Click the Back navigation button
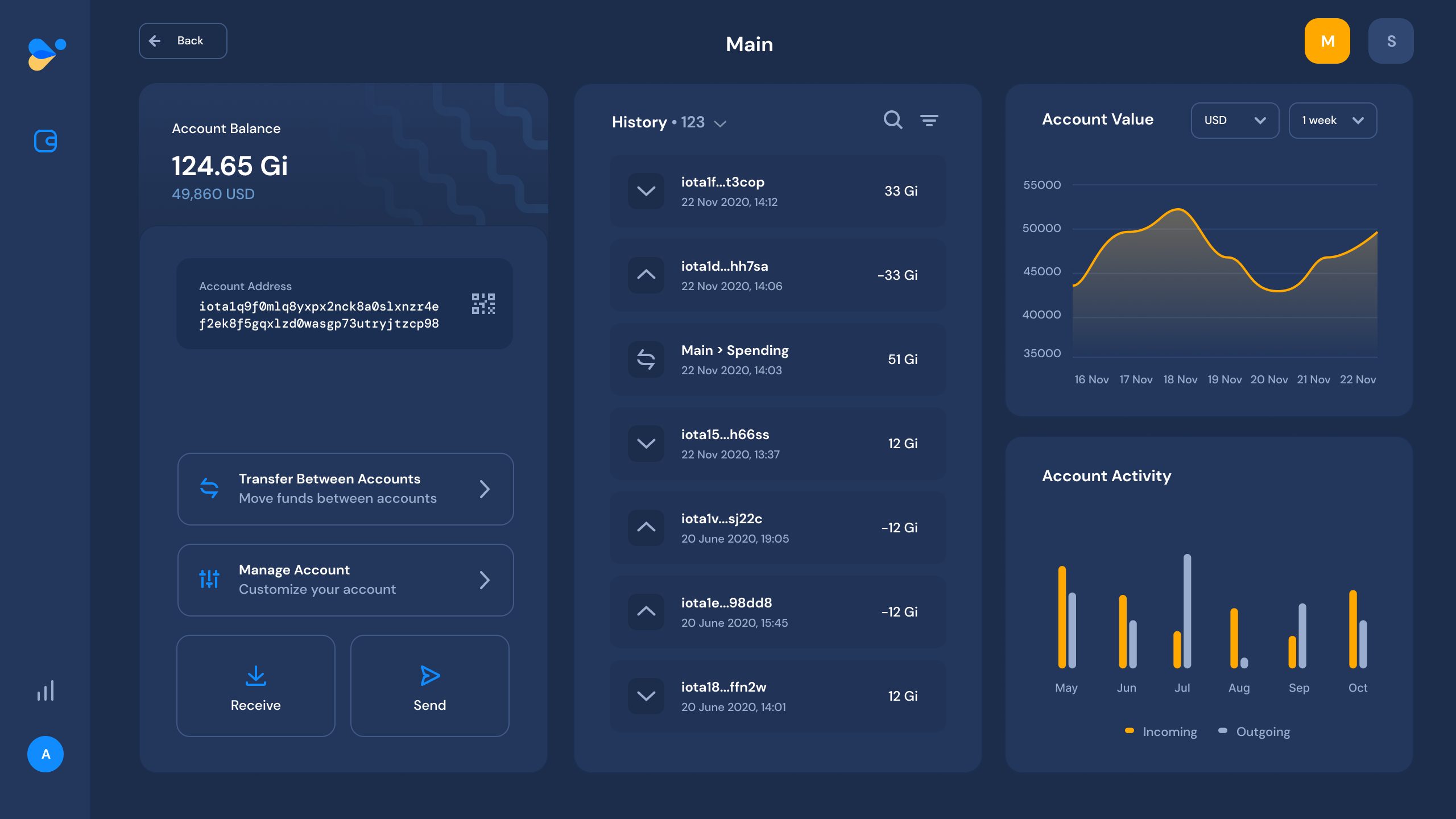1456x819 pixels. tap(183, 41)
